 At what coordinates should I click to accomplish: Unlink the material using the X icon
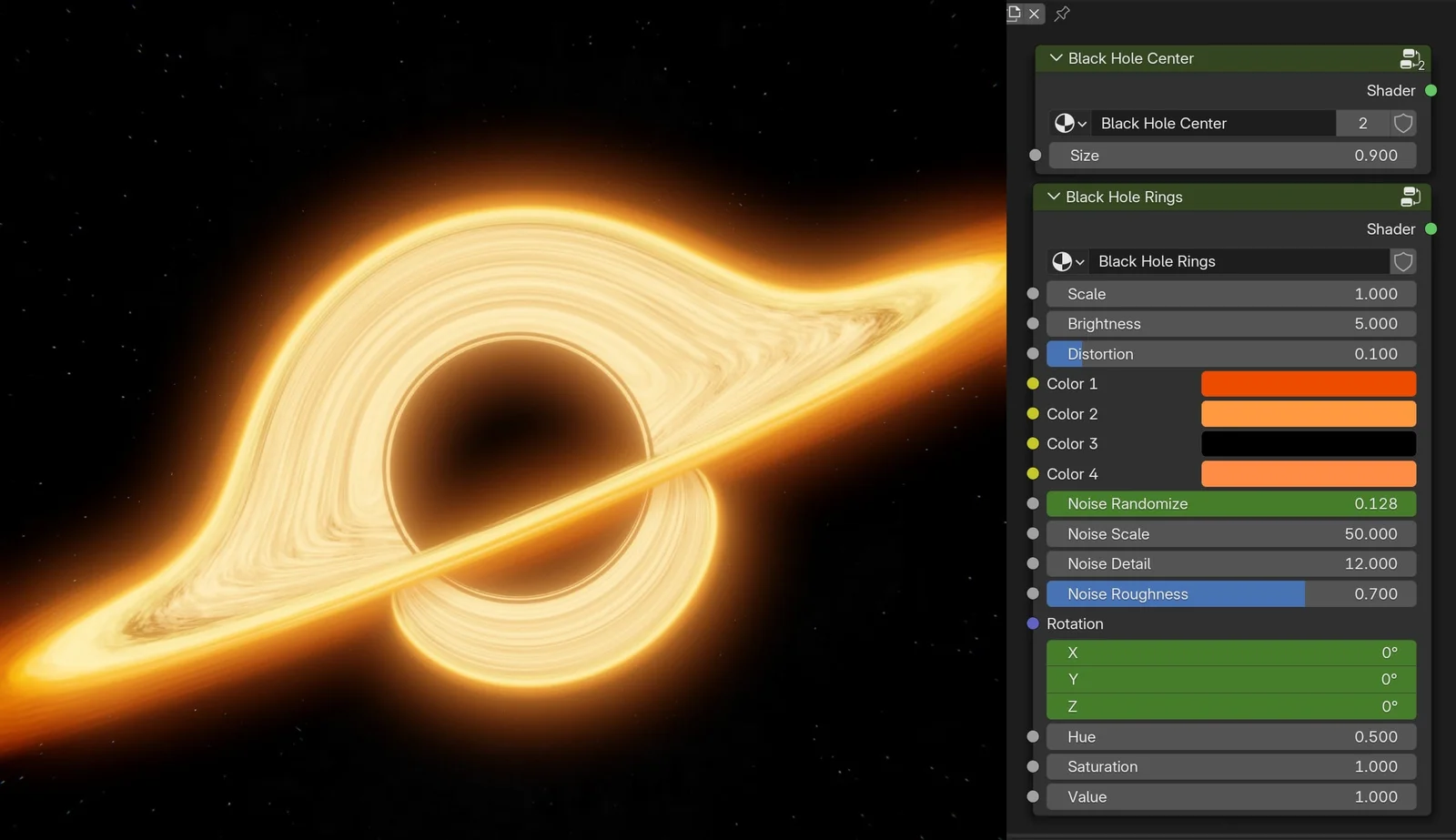click(x=1035, y=14)
